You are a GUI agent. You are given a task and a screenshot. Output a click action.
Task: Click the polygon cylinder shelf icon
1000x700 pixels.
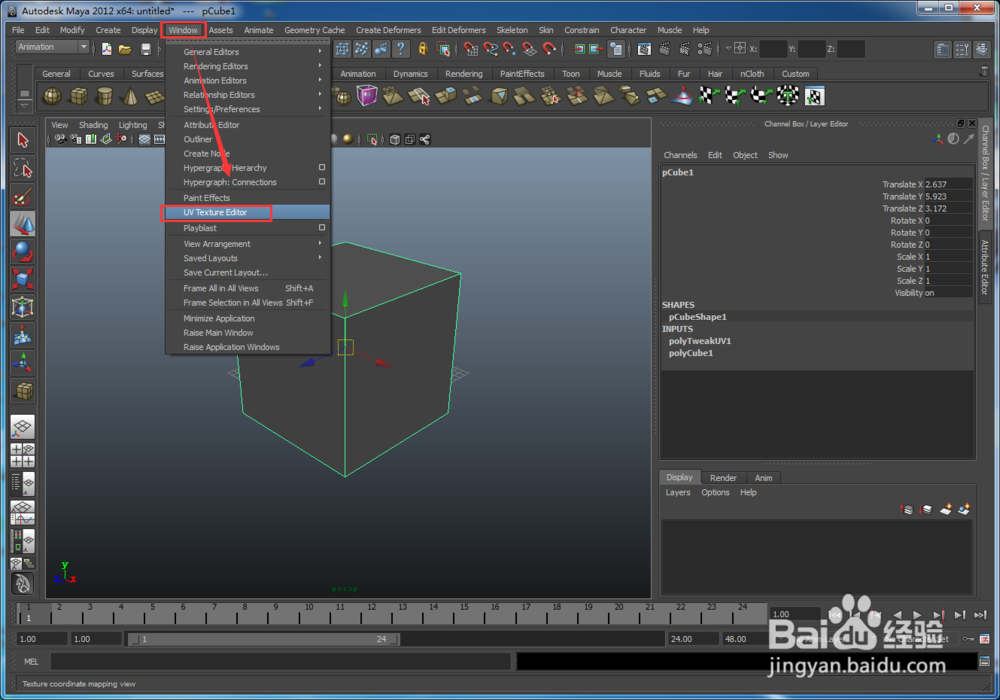[x=104, y=96]
